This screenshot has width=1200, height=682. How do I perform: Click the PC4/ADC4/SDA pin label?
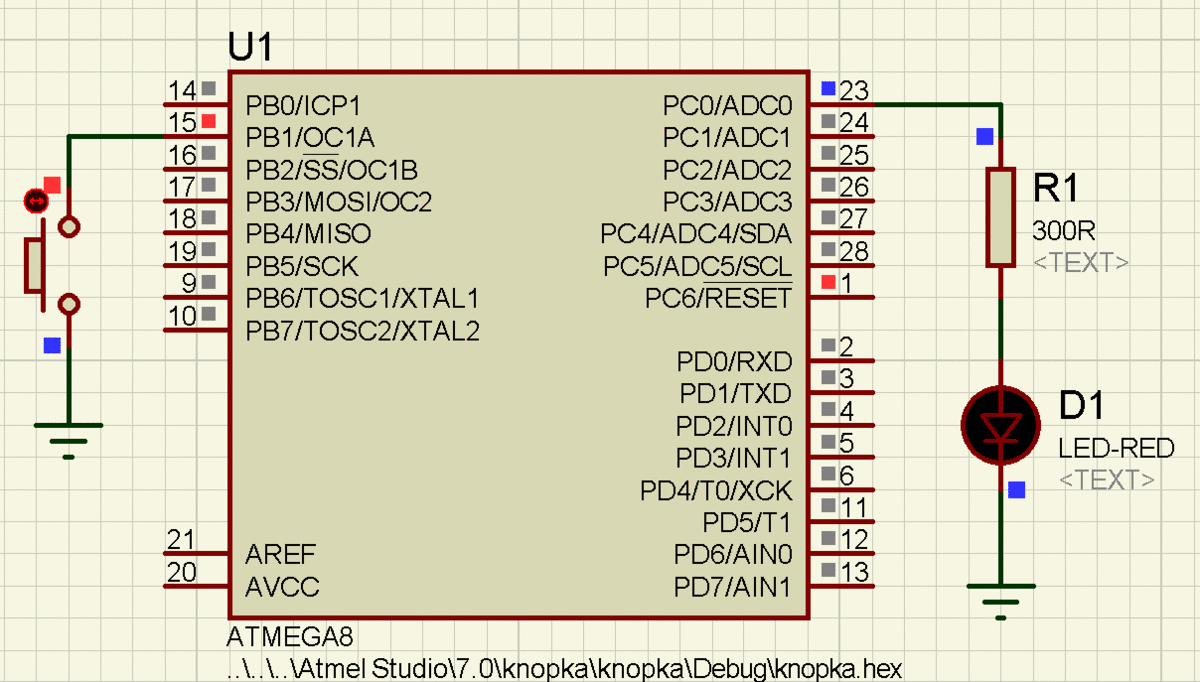[696, 234]
